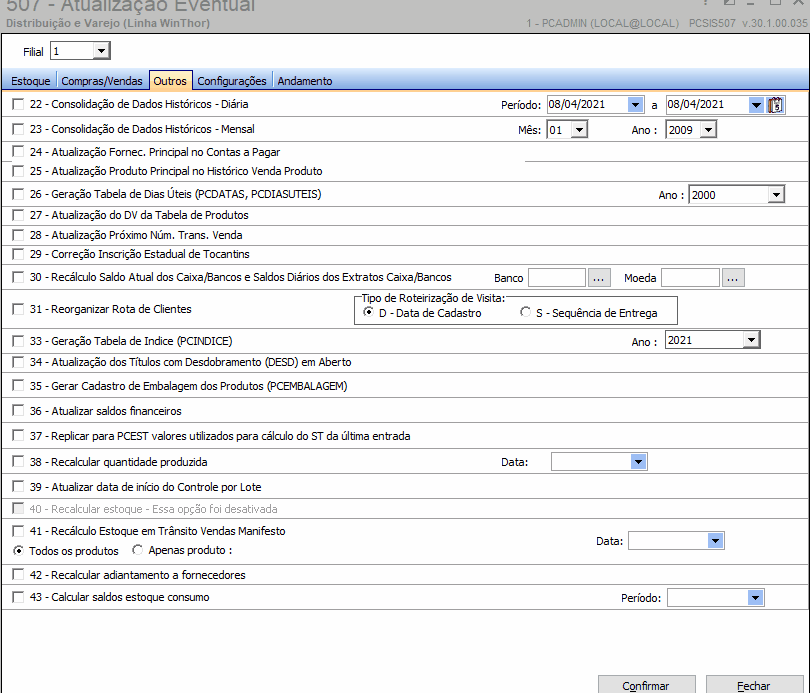Check 33 - Geração Tabela de Indice
This screenshot has width=810, height=693.
[x=18, y=341]
